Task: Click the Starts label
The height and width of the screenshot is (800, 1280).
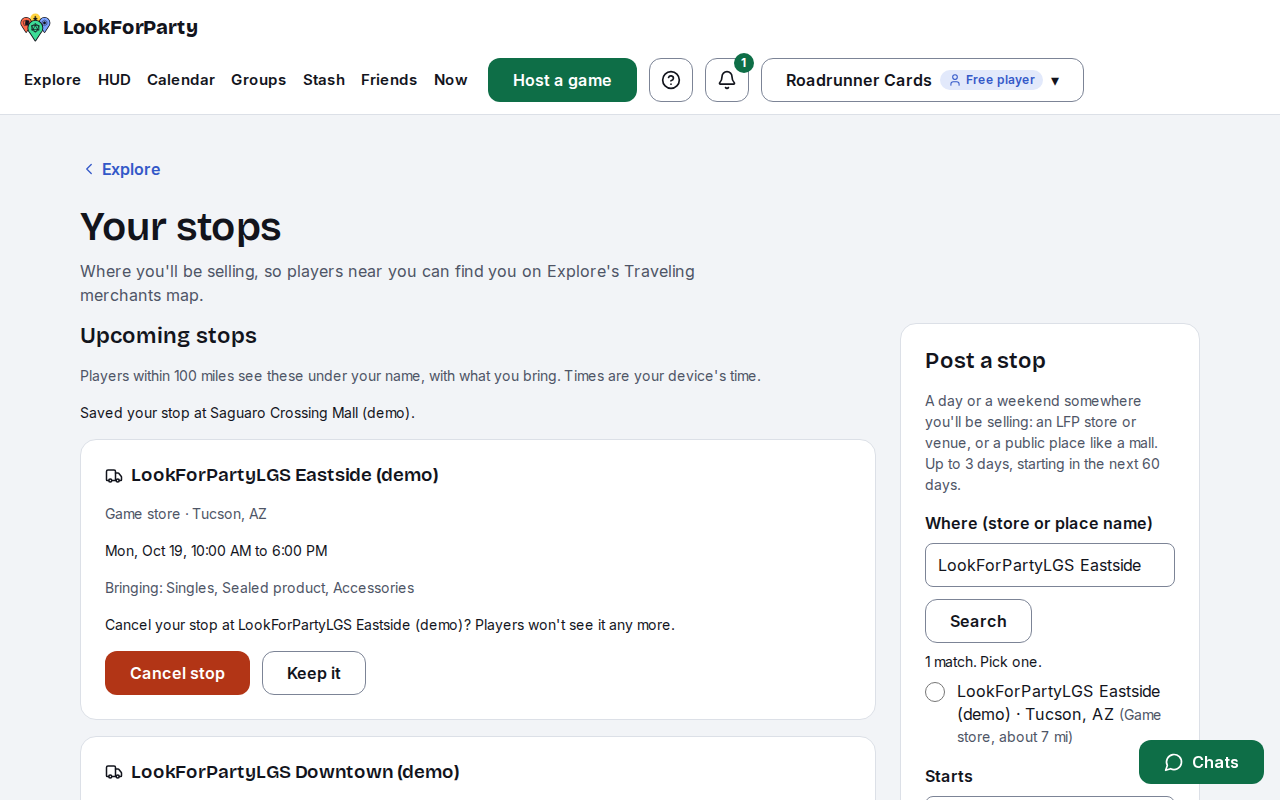Action: pyautogui.click(x=949, y=776)
